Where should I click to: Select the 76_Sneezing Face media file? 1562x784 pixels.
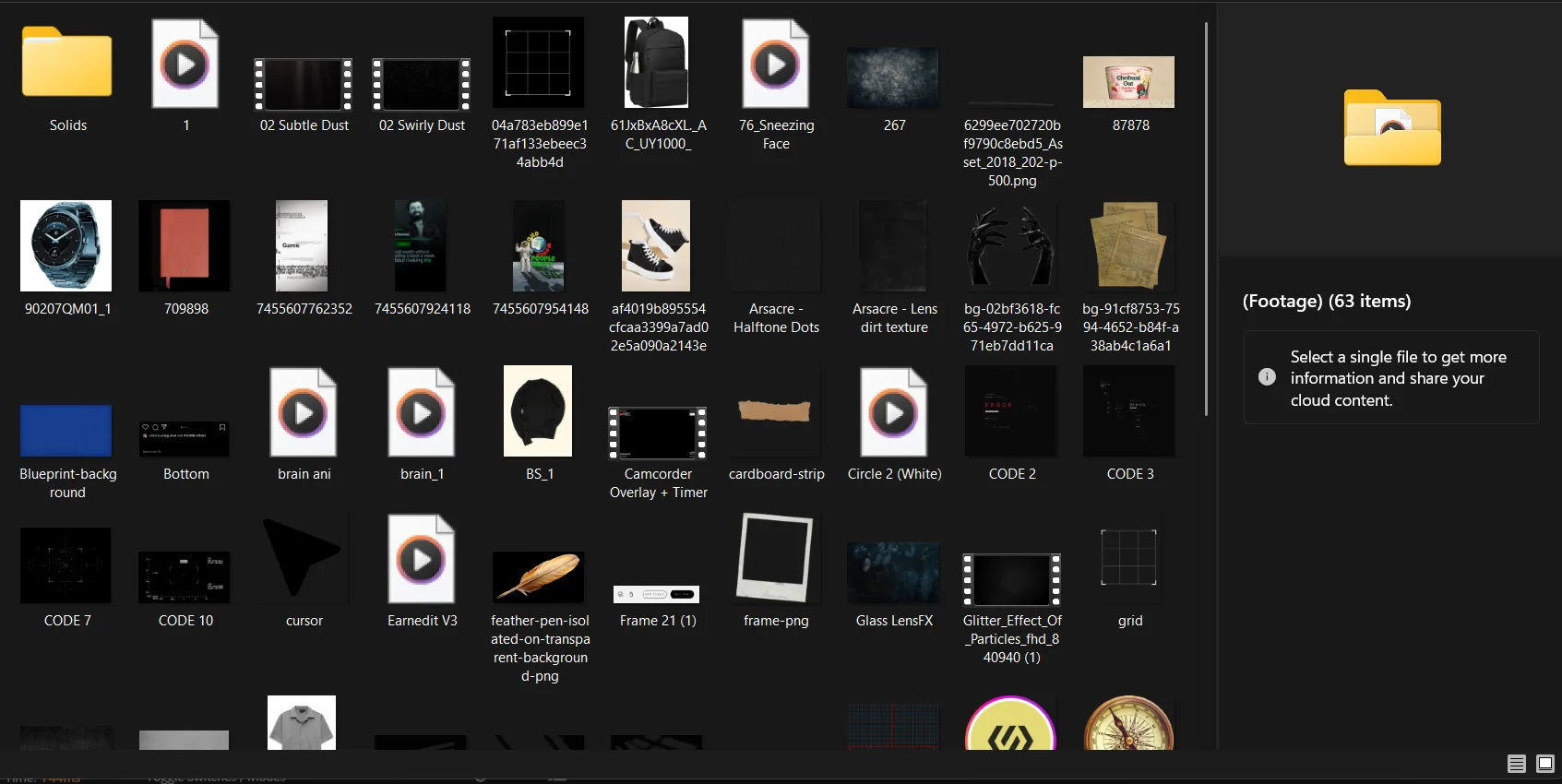776,65
